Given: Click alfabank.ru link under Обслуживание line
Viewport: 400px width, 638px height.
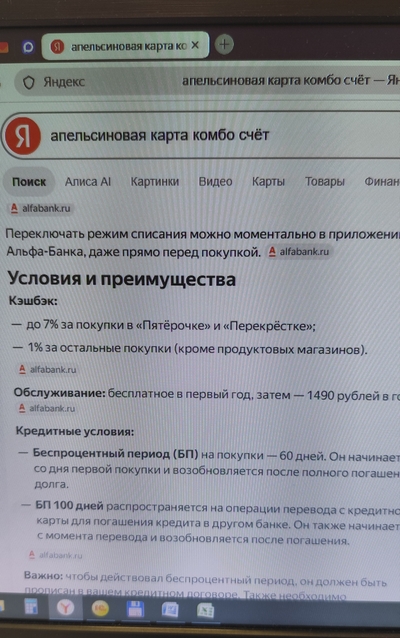Looking at the screenshot, I should 47,408.
